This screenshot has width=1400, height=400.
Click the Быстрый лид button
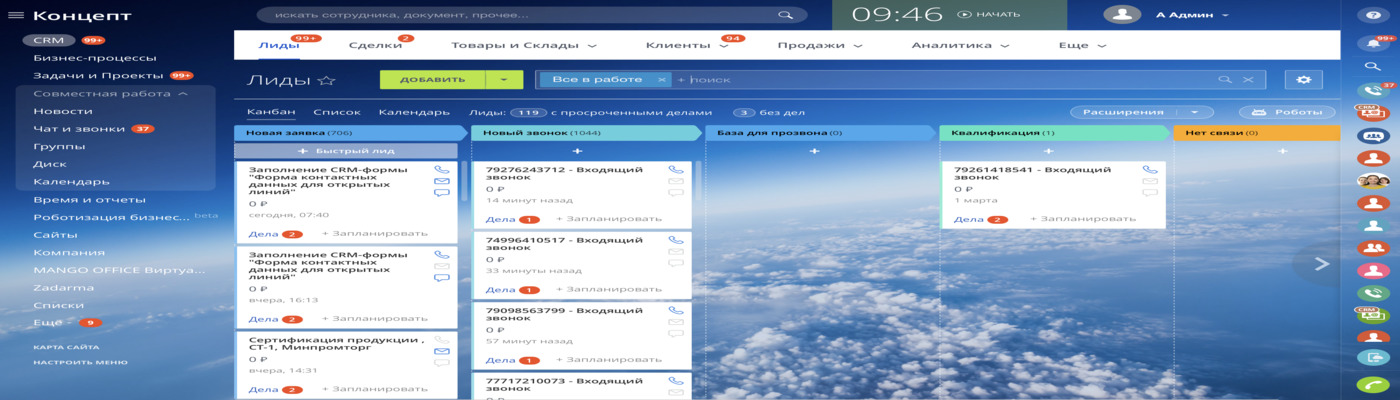[346, 151]
